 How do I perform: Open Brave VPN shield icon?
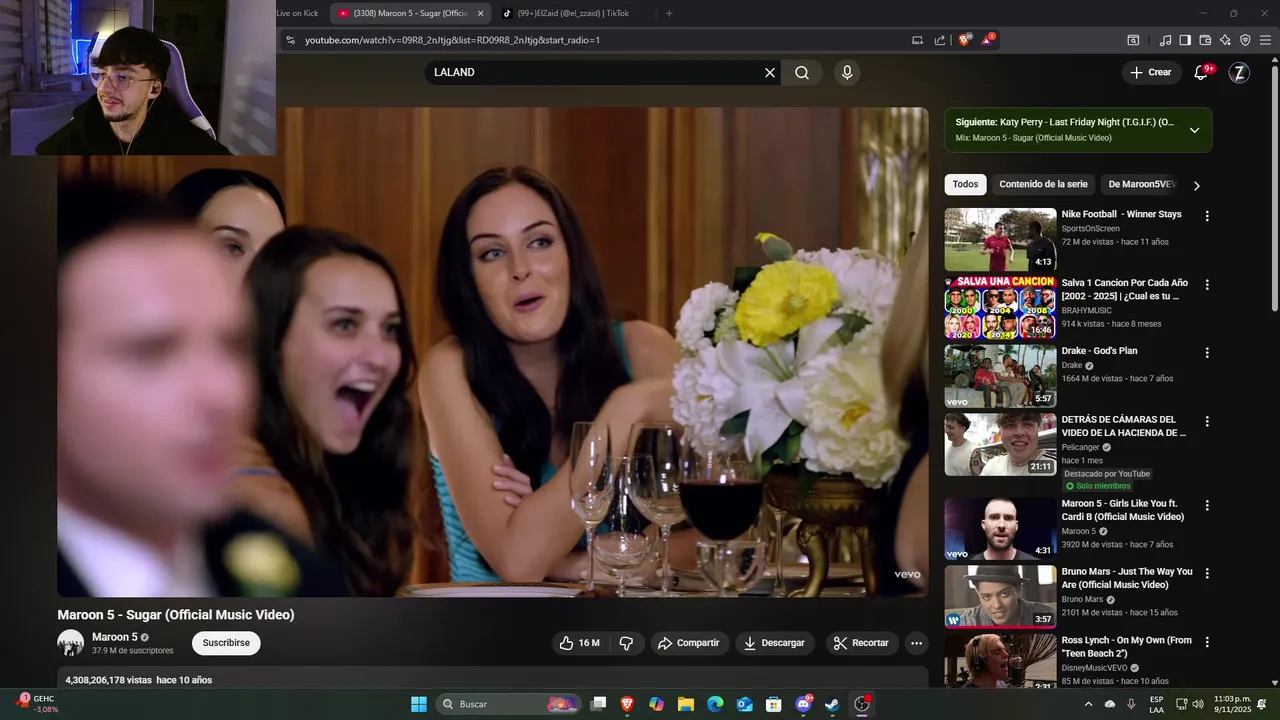[x=1245, y=40]
